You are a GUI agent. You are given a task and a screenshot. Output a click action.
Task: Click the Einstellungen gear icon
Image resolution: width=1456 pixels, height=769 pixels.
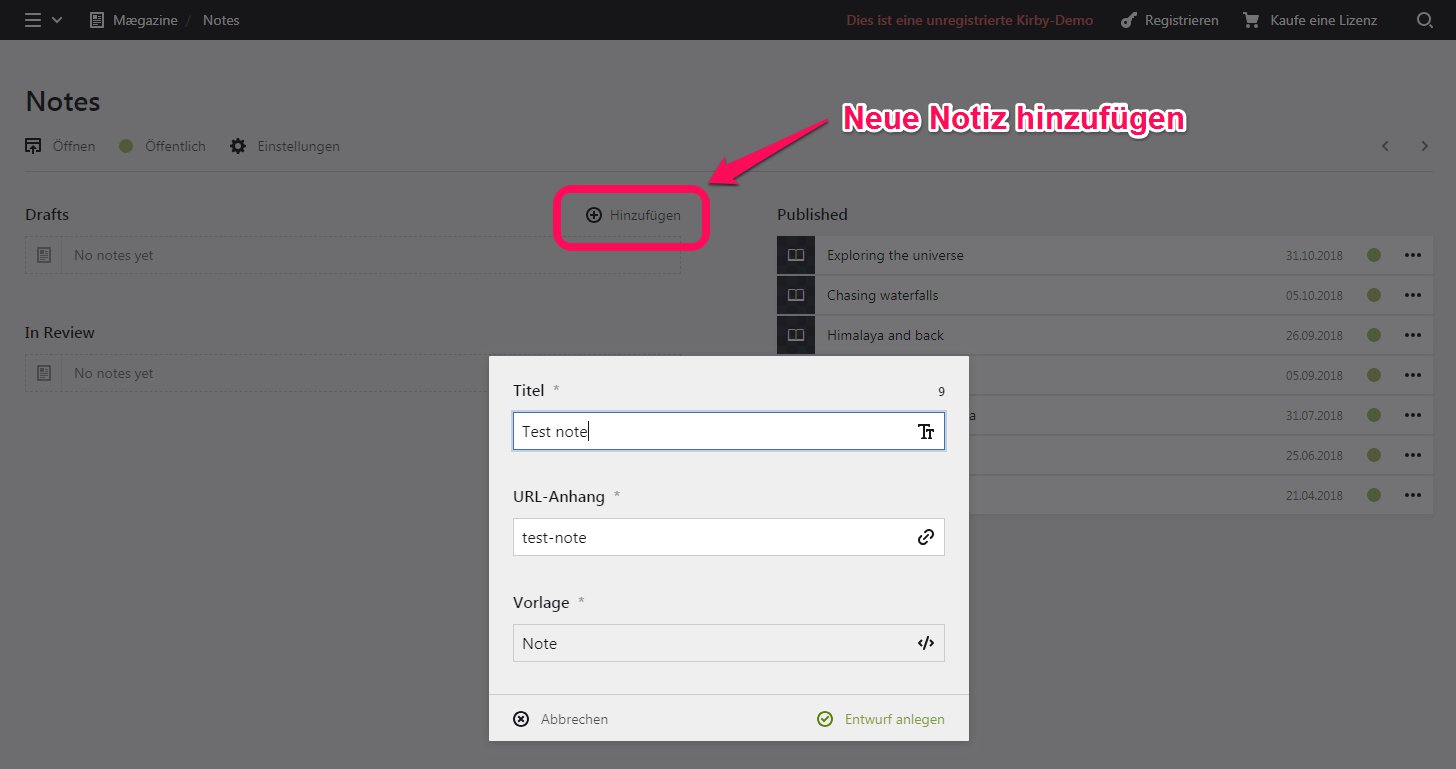click(238, 146)
